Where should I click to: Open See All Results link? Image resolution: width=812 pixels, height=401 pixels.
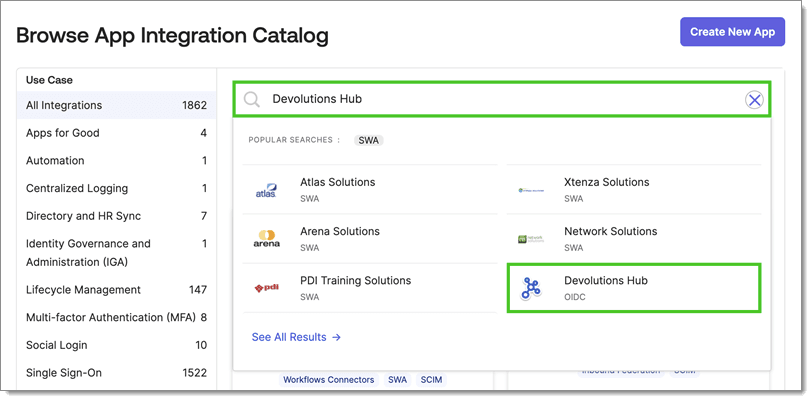coord(296,337)
